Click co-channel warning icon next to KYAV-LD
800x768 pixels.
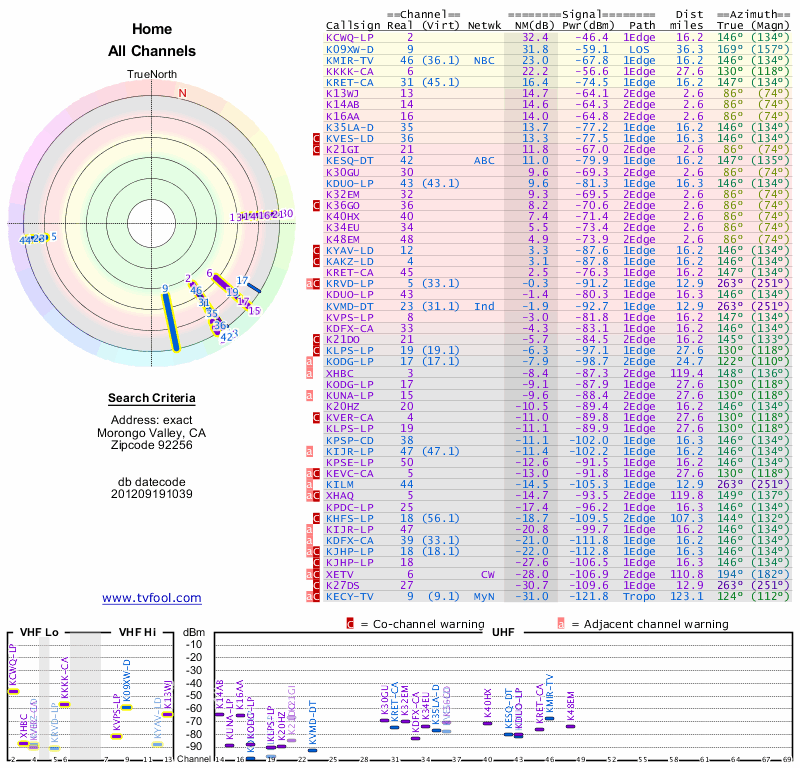point(316,250)
